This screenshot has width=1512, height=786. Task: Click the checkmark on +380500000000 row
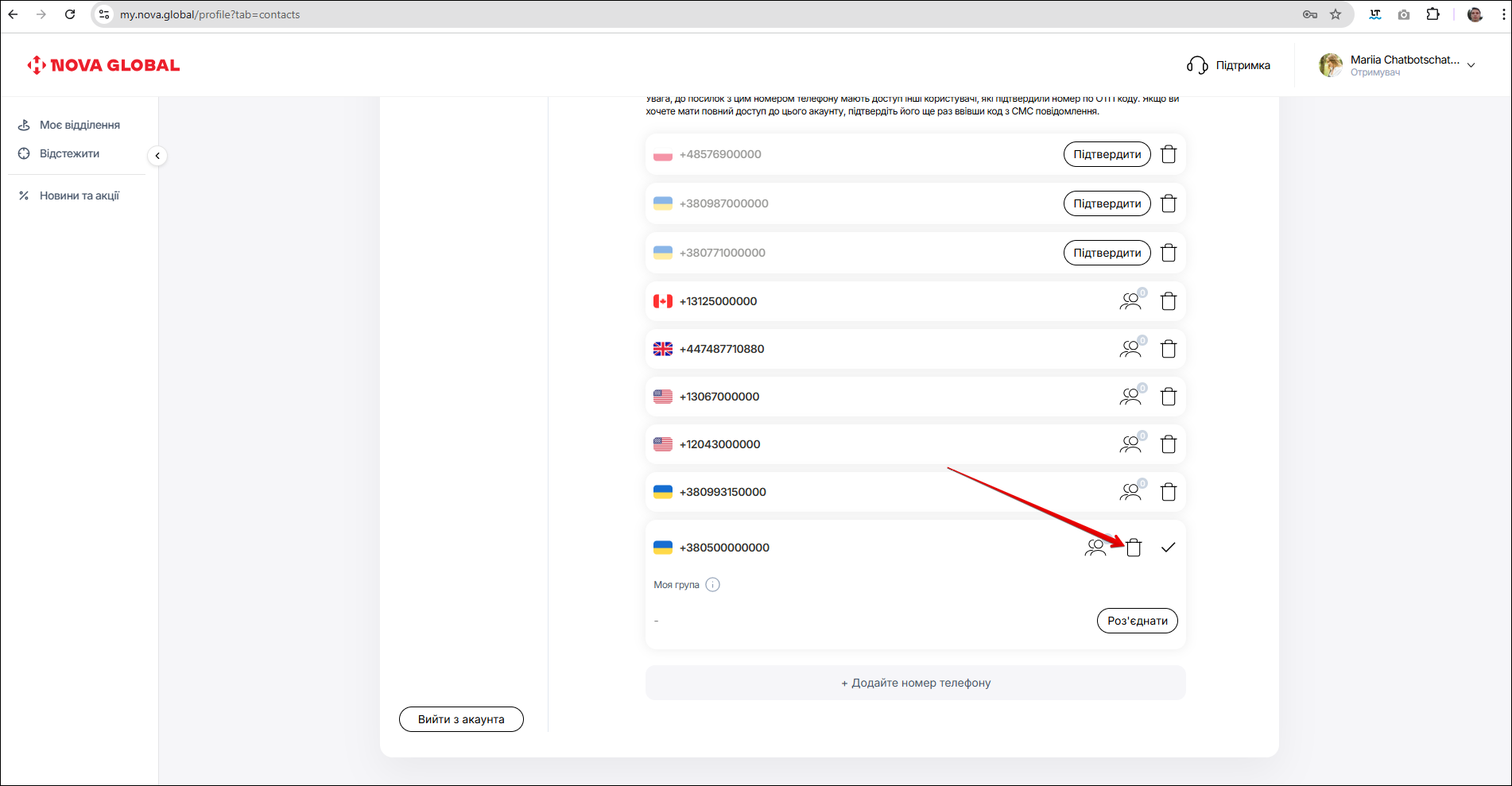coord(1168,548)
